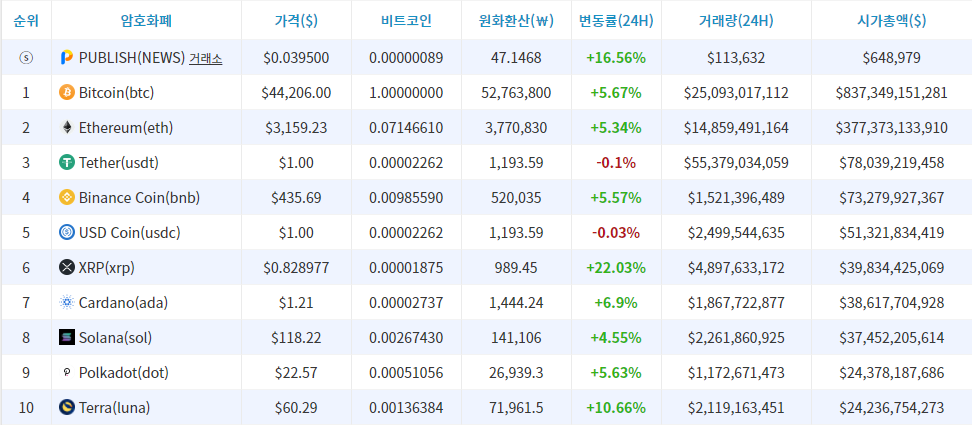Click Ethereum market cap $377,373,133,910
The height and width of the screenshot is (425, 972).
pos(891,128)
